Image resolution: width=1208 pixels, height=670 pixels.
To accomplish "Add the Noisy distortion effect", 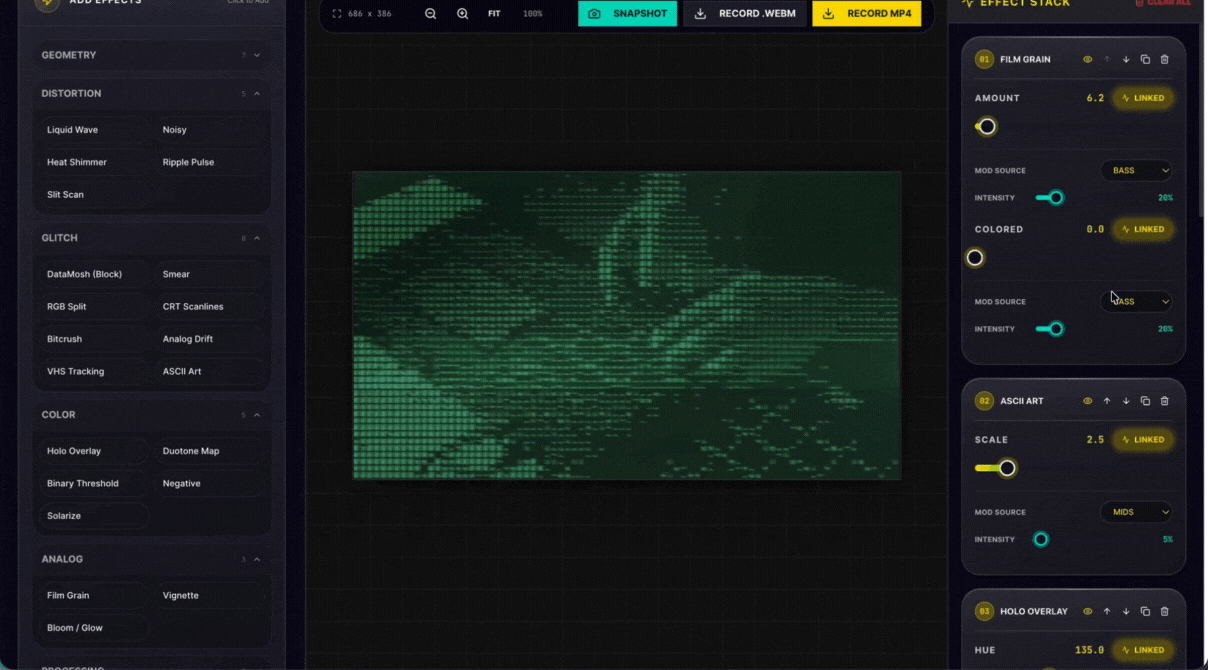I will pos(209,130).
